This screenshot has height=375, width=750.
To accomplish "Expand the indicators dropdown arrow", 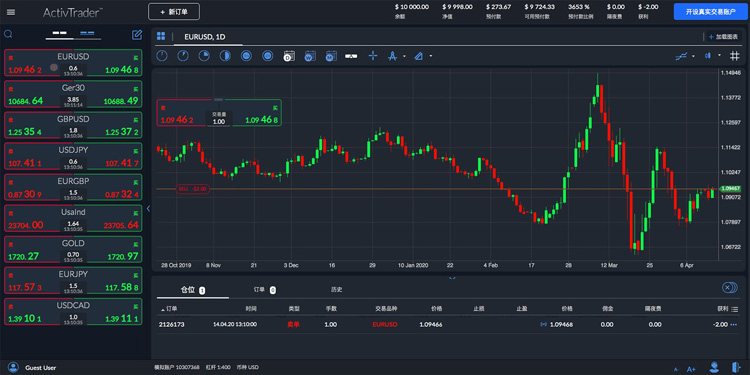I will pyautogui.click(x=694, y=56).
